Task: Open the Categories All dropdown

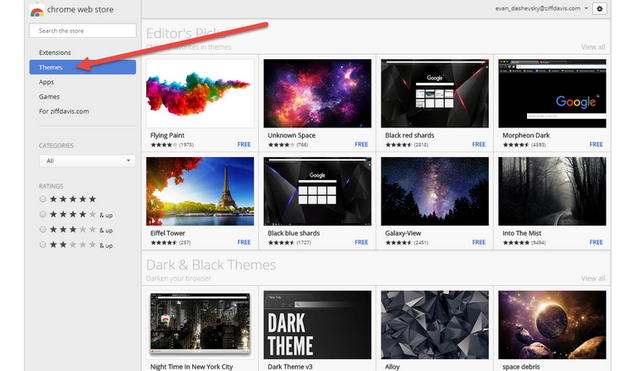Action: pyautogui.click(x=87, y=161)
